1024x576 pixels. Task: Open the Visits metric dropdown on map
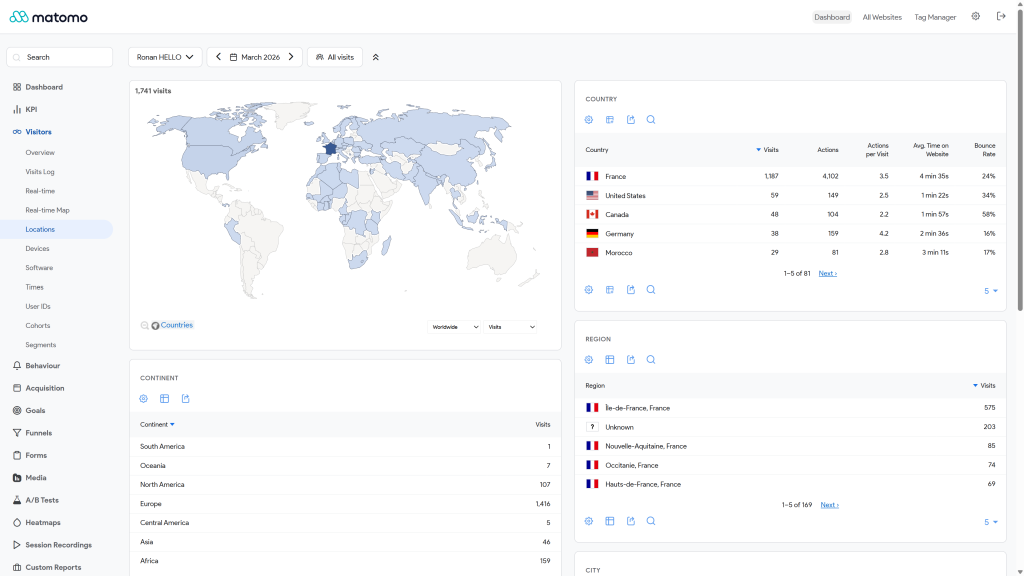pos(511,327)
